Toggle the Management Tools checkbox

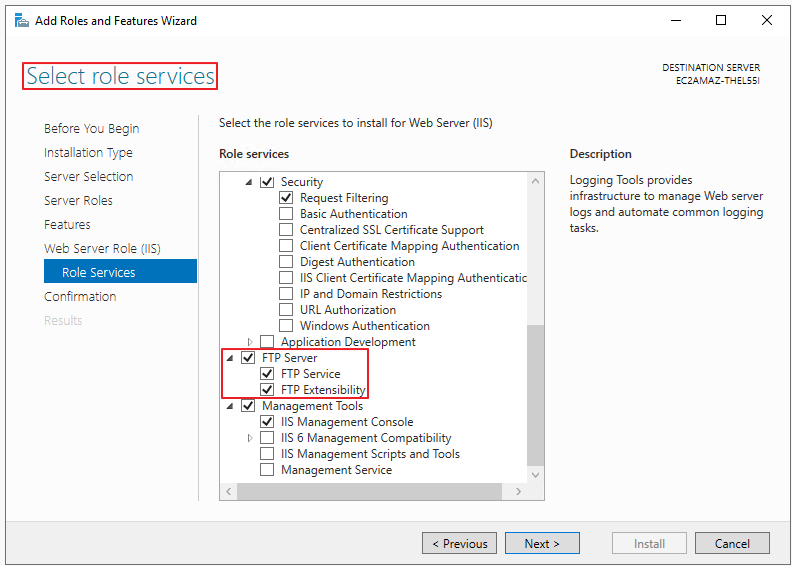point(248,405)
